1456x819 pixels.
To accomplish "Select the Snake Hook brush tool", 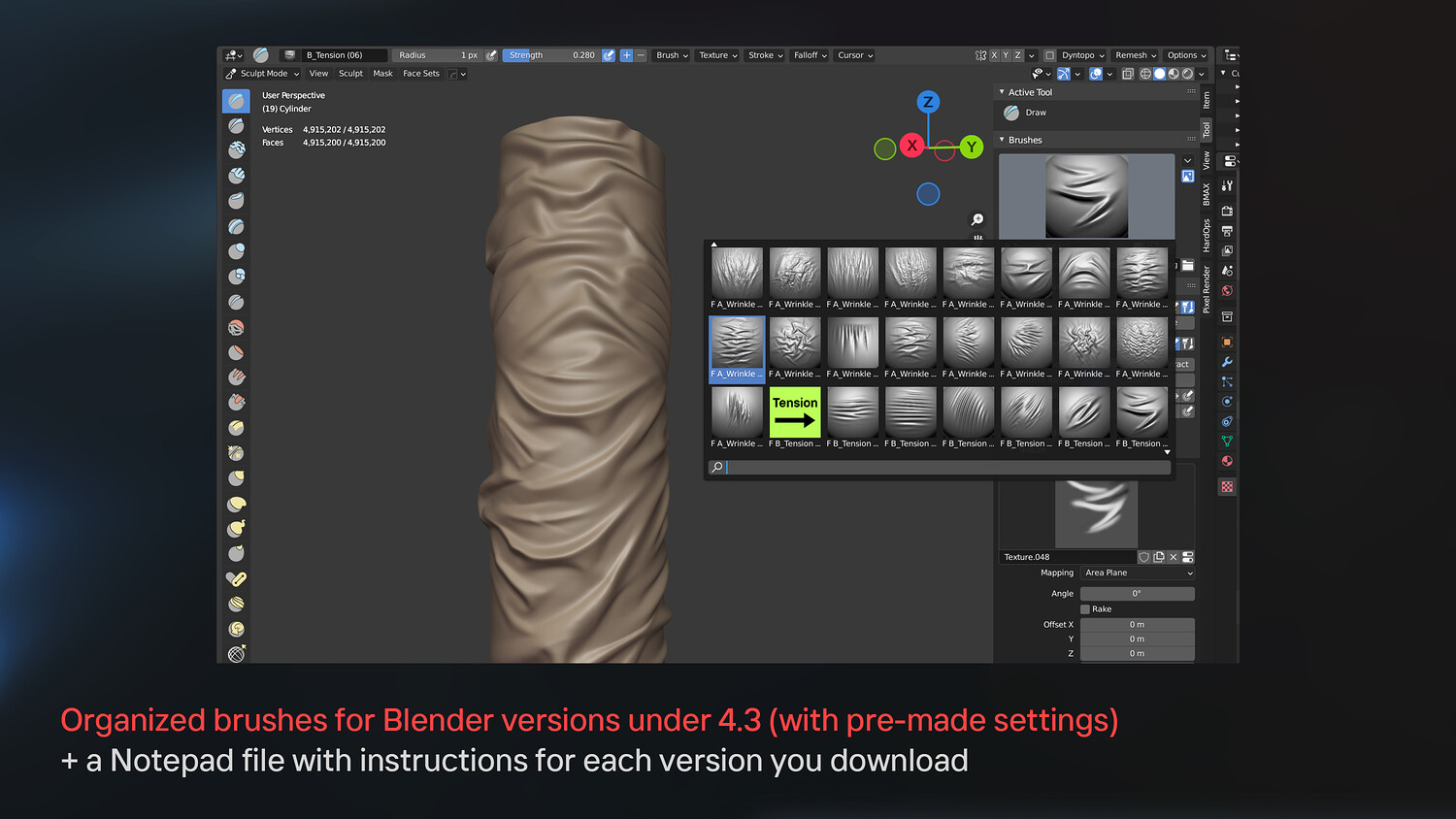I will click(236, 528).
